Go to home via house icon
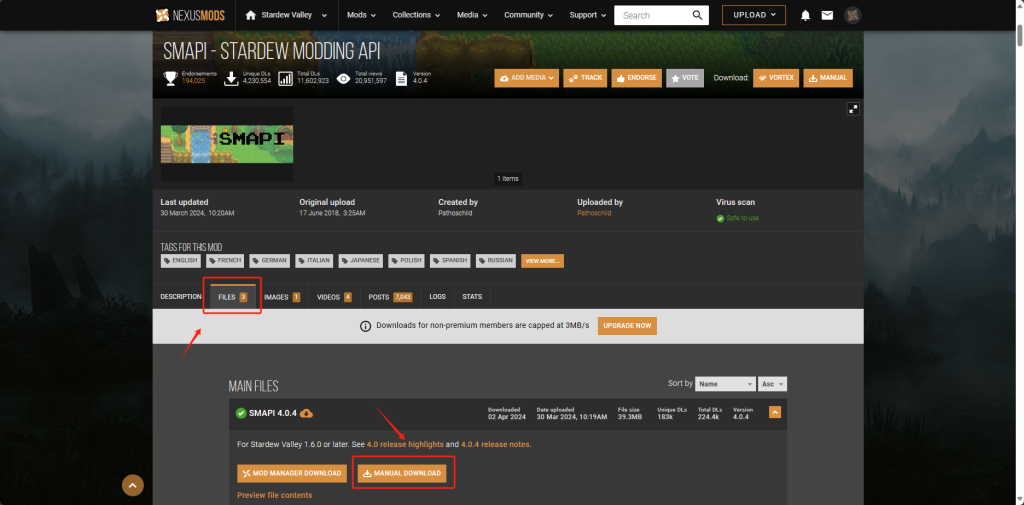The image size is (1024, 505). (251, 15)
